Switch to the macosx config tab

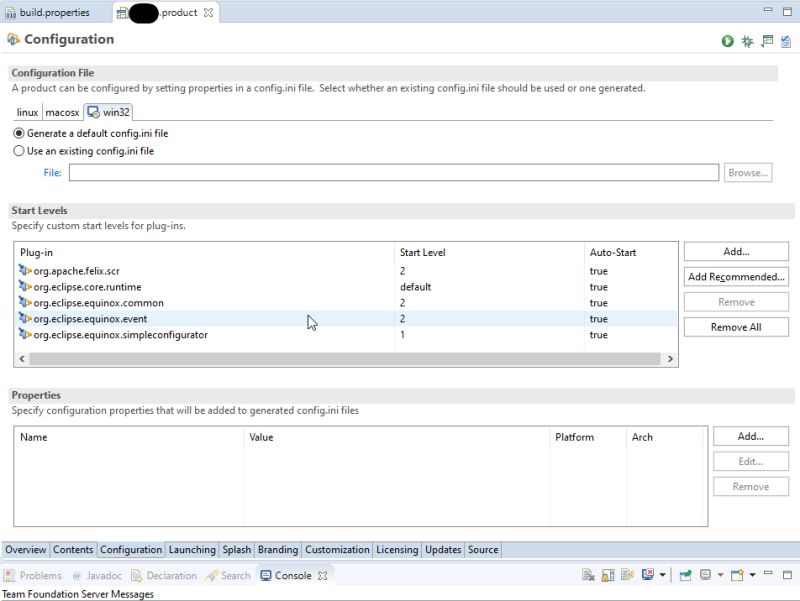pyautogui.click(x=62, y=112)
